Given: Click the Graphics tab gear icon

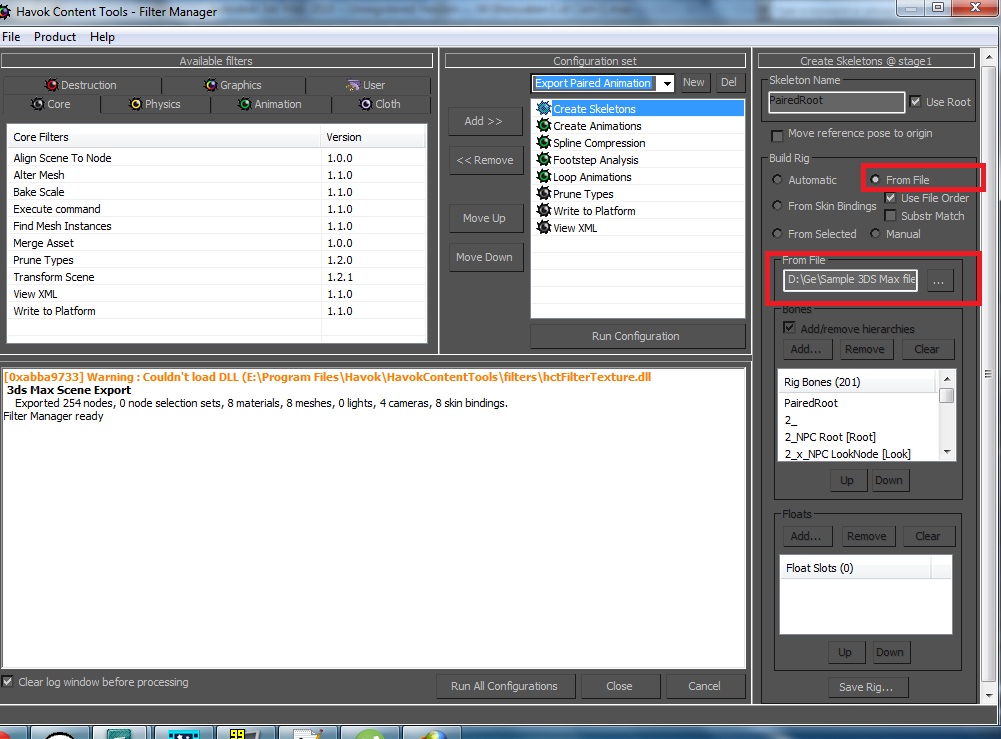Looking at the screenshot, I should pyautogui.click(x=211, y=85).
